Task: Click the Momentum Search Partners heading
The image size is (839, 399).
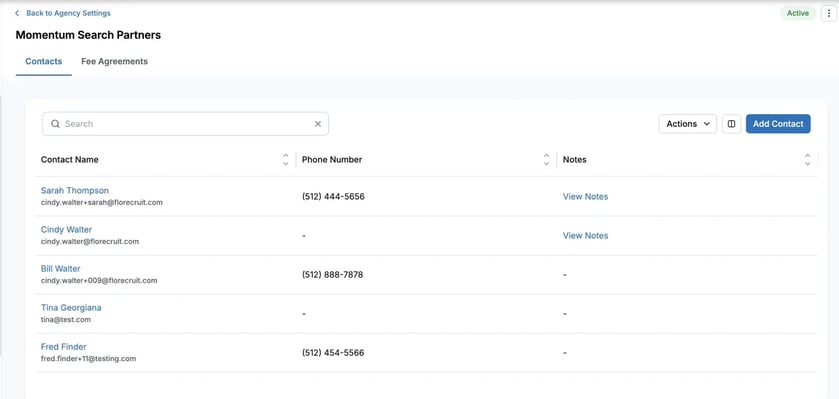Action: (88, 35)
